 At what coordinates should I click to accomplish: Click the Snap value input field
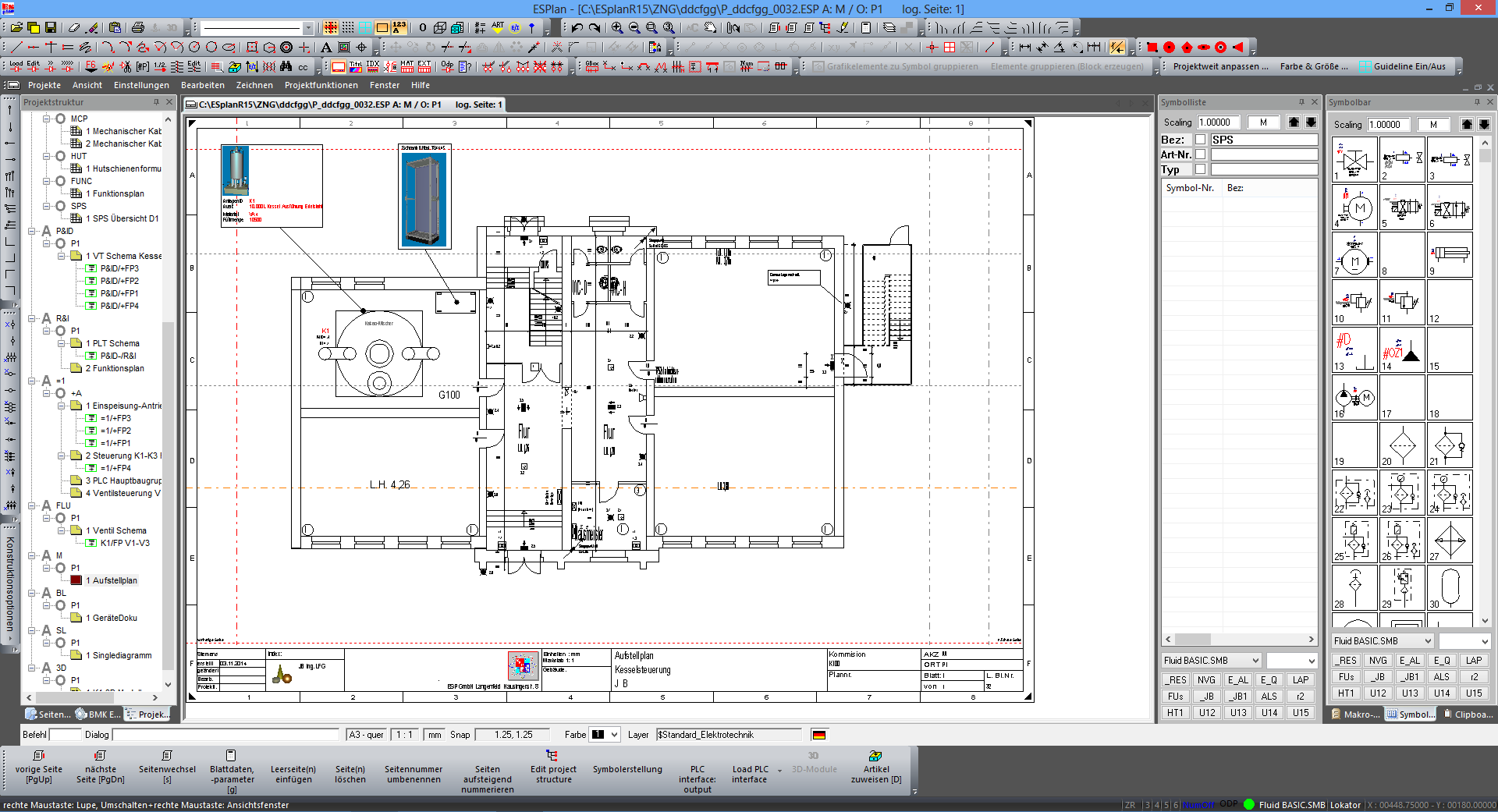pyautogui.click(x=513, y=735)
